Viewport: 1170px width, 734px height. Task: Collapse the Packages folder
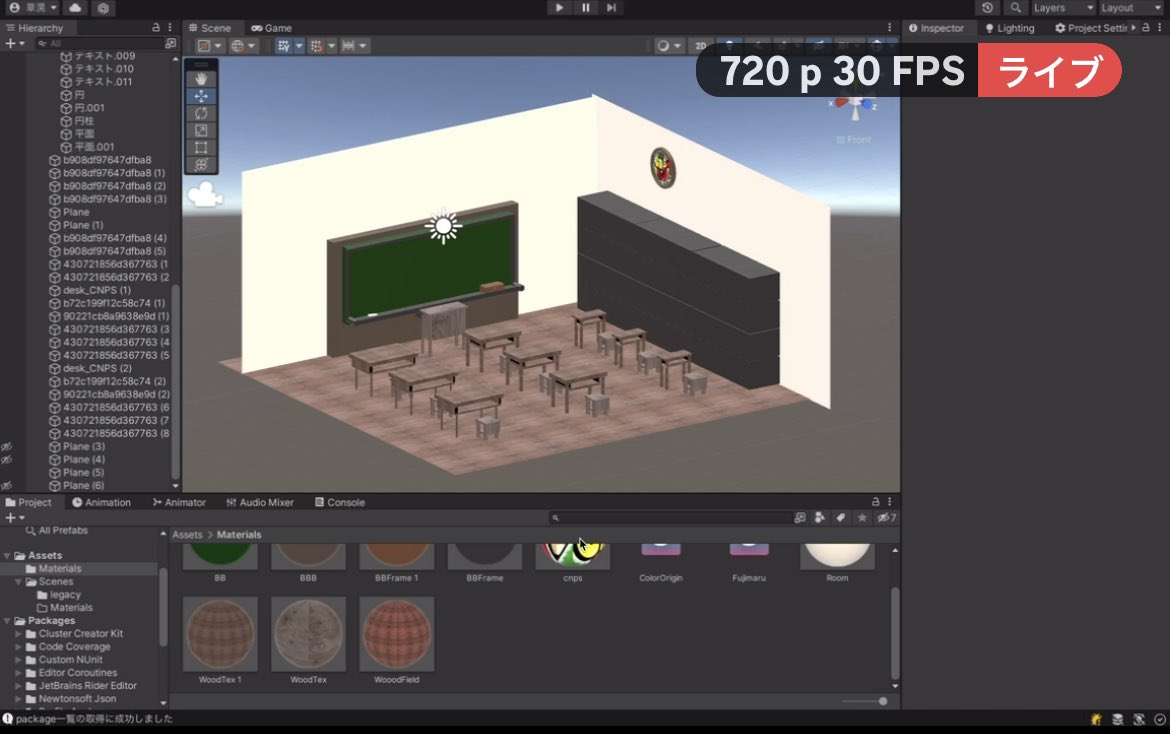click(x=7, y=621)
